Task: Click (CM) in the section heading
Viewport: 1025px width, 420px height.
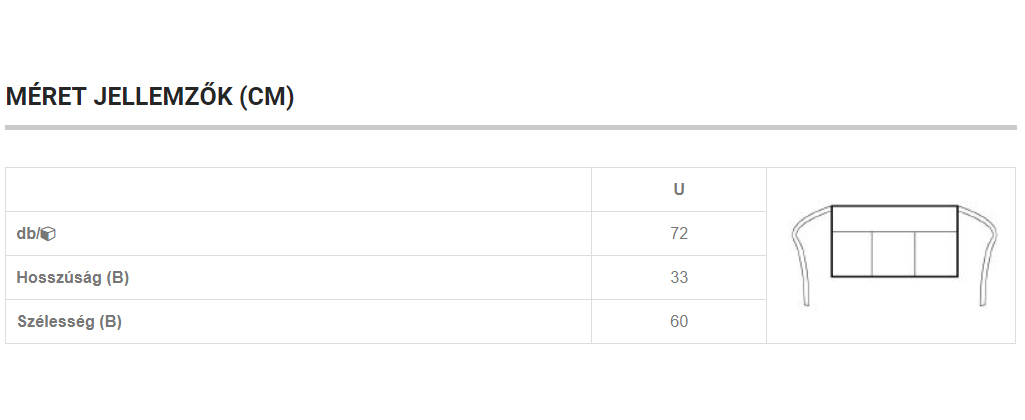Action: click(x=267, y=97)
